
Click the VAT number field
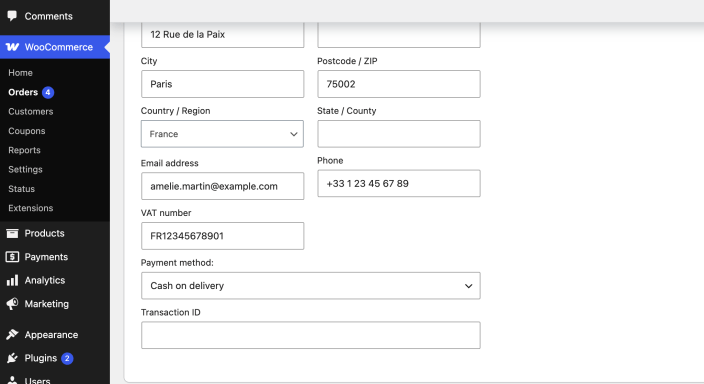(x=222, y=236)
